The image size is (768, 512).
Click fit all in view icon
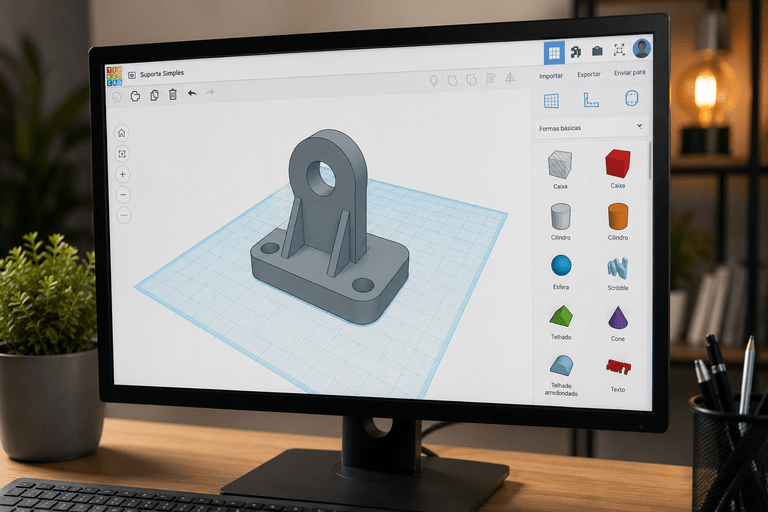tap(122, 154)
